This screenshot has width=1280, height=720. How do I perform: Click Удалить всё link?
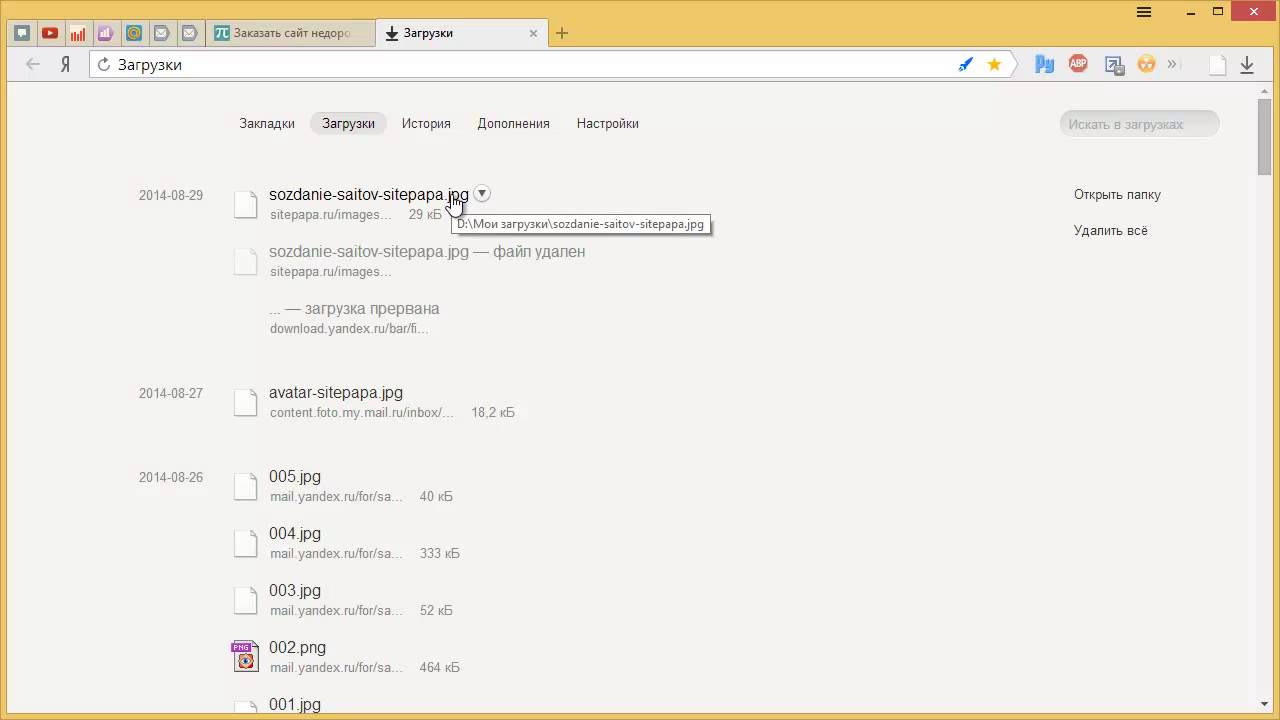1110,231
